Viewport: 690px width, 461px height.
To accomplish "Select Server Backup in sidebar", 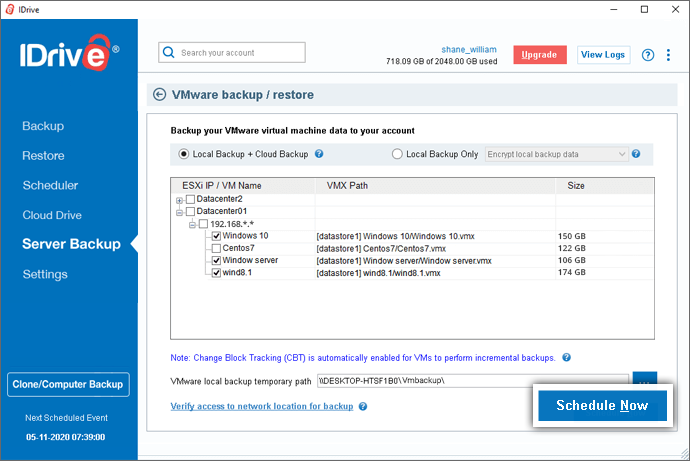I will tap(71, 244).
